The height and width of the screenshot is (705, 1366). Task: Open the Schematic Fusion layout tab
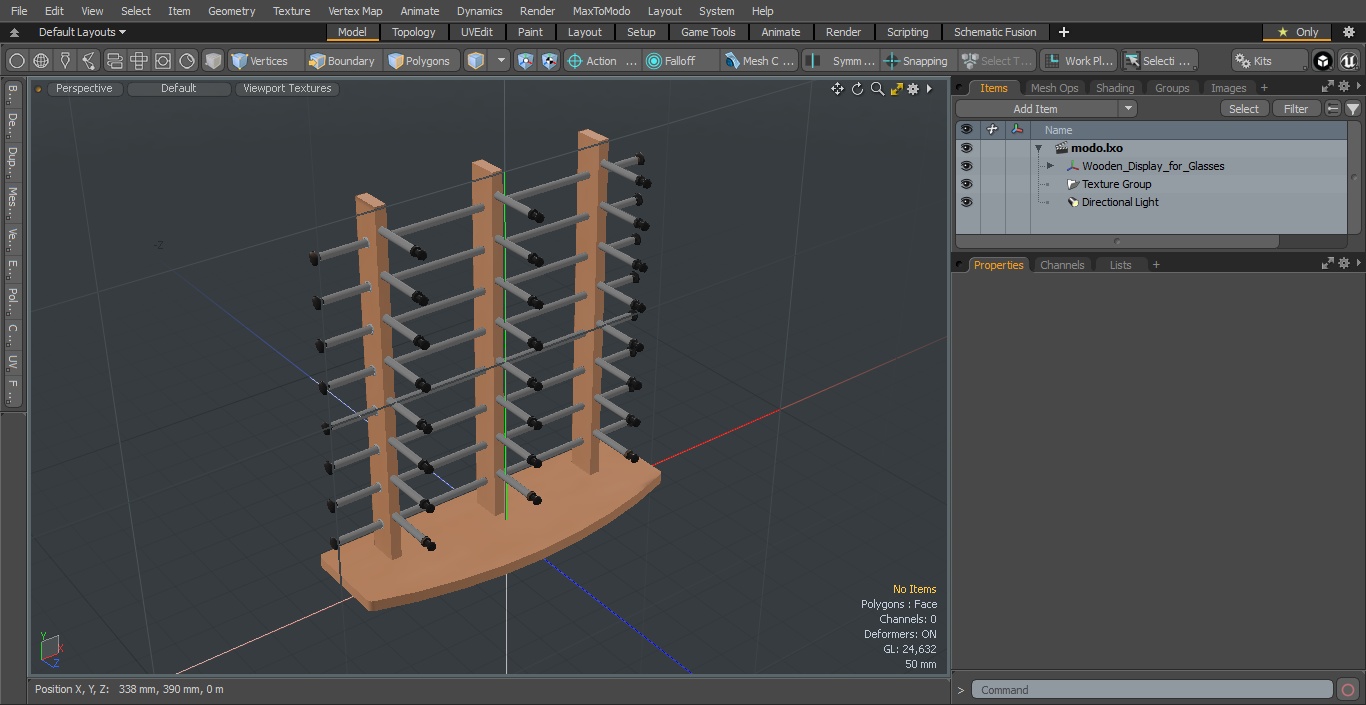[995, 32]
